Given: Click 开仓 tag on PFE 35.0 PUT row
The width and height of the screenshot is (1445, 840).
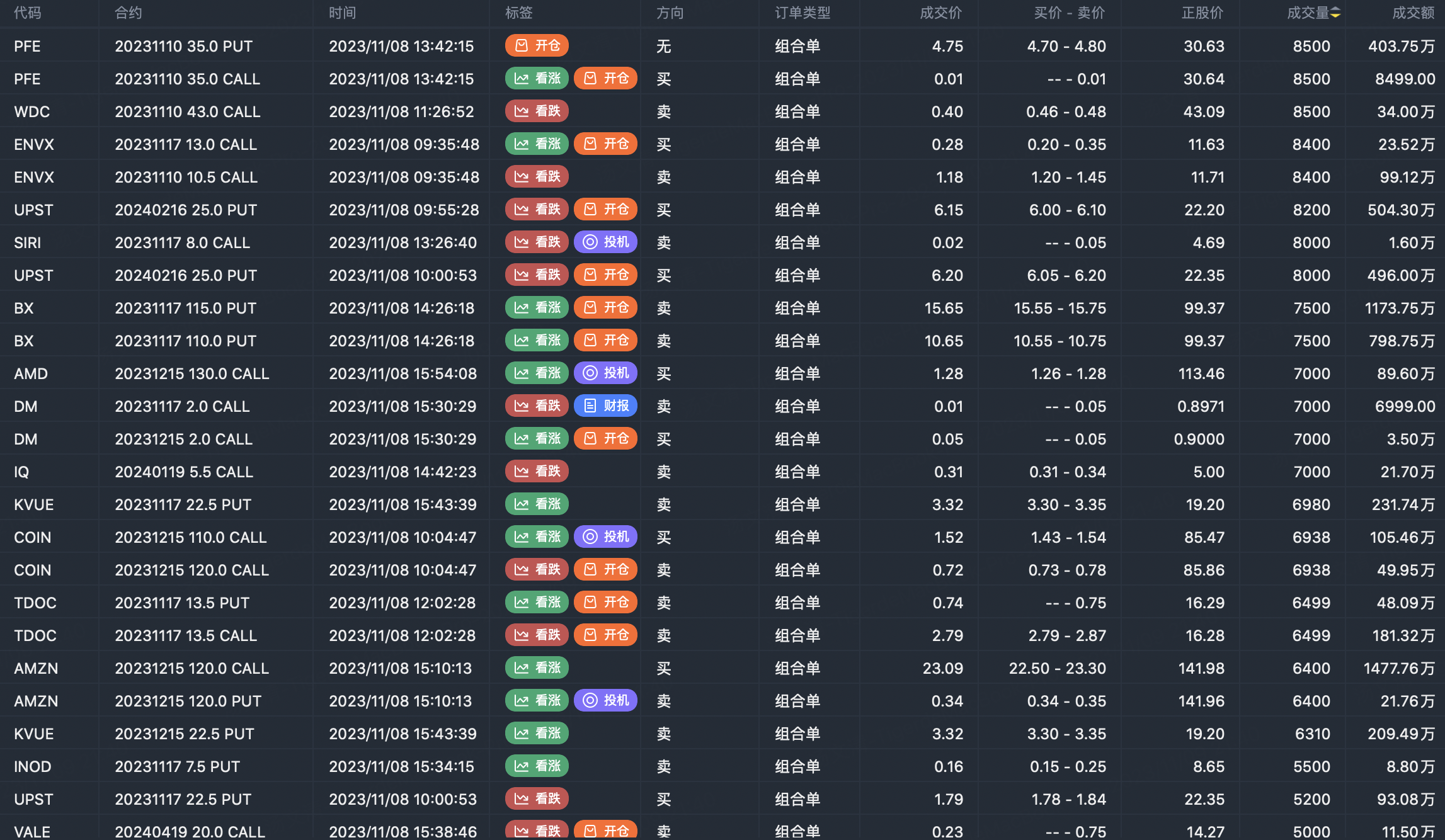Looking at the screenshot, I should pyautogui.click(x=537, y=46).
